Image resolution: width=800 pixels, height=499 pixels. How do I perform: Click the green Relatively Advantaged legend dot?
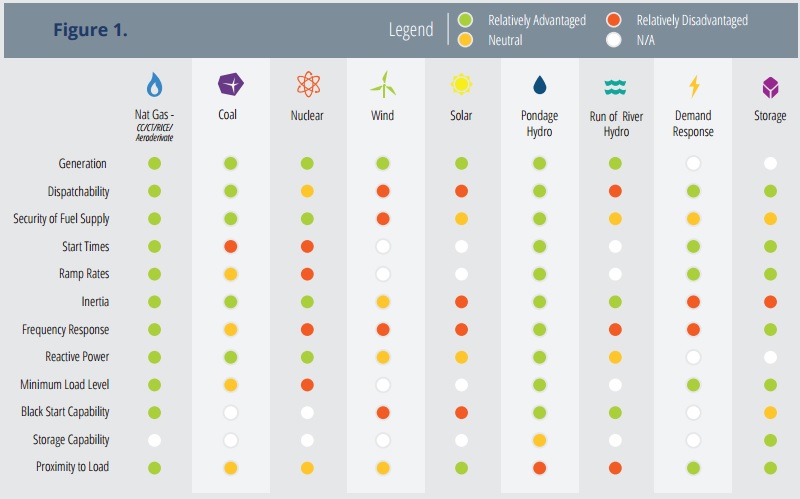[465, 20]
